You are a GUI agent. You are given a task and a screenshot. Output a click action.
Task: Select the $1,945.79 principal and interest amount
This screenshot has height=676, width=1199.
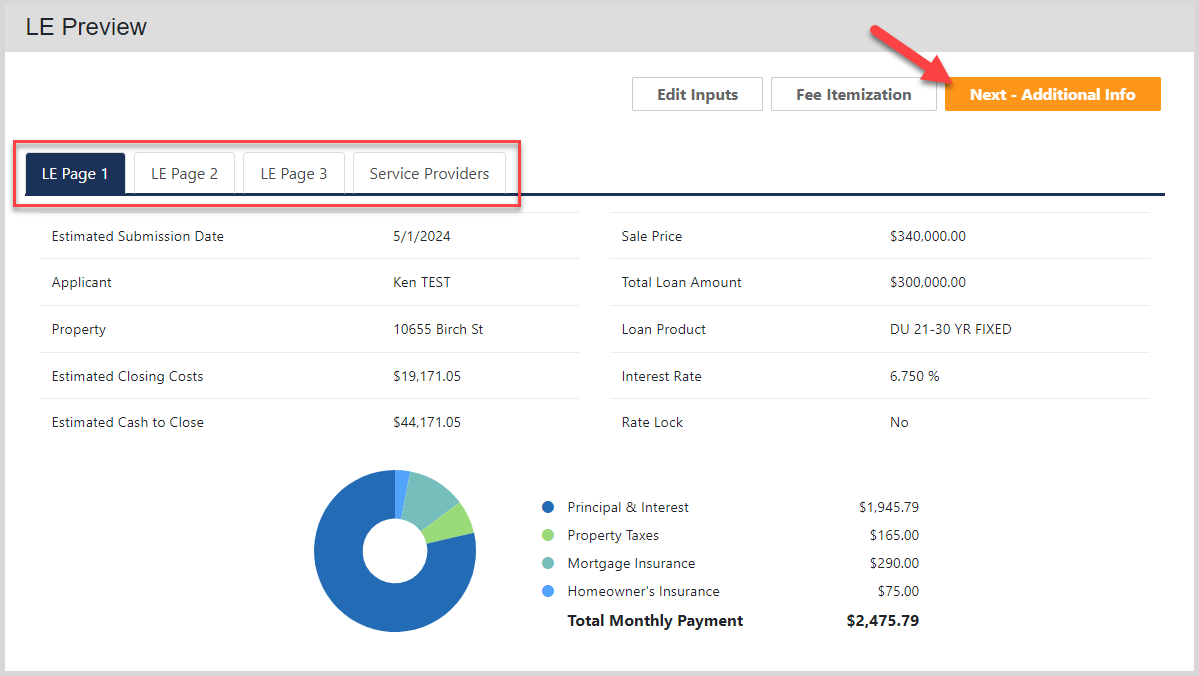[889, 507]
